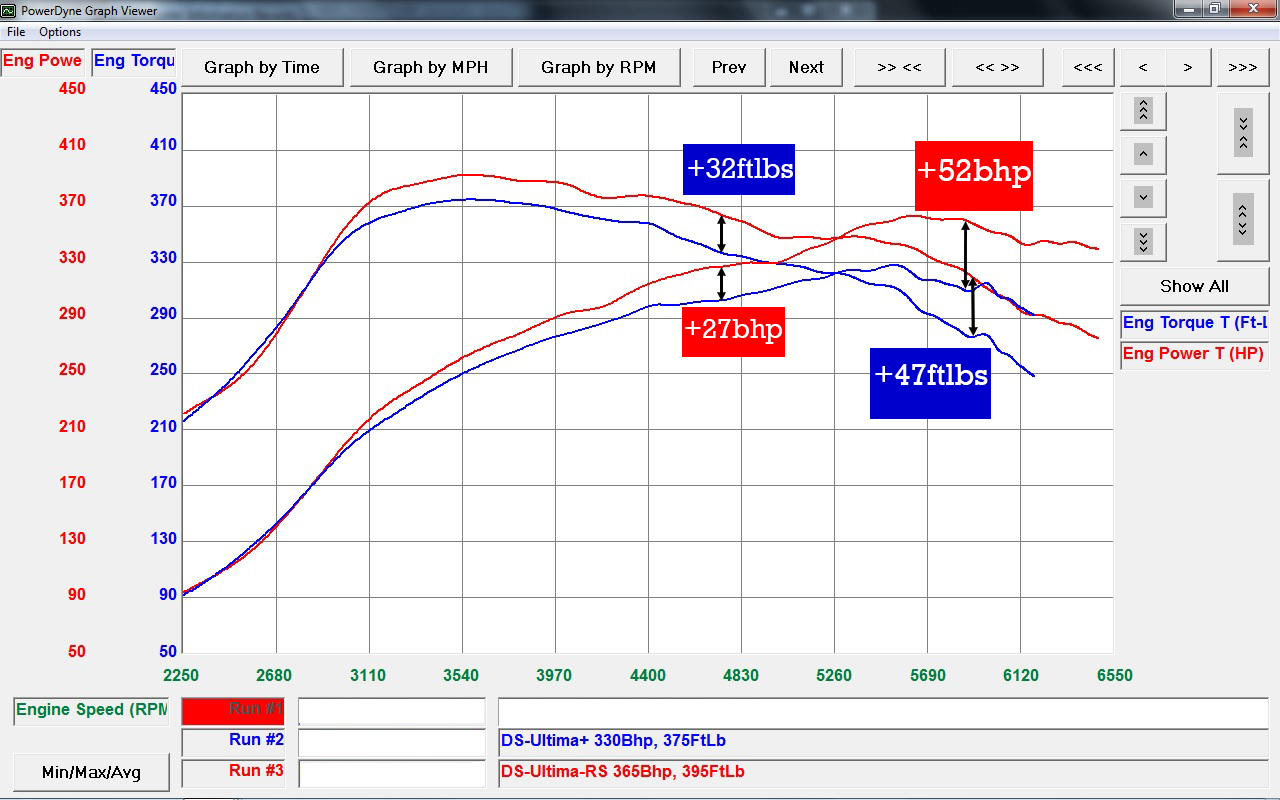Select the Eng Power T (HP) legend entry
Screen dimensions: 1280x800
click(x=1195, y=354)
